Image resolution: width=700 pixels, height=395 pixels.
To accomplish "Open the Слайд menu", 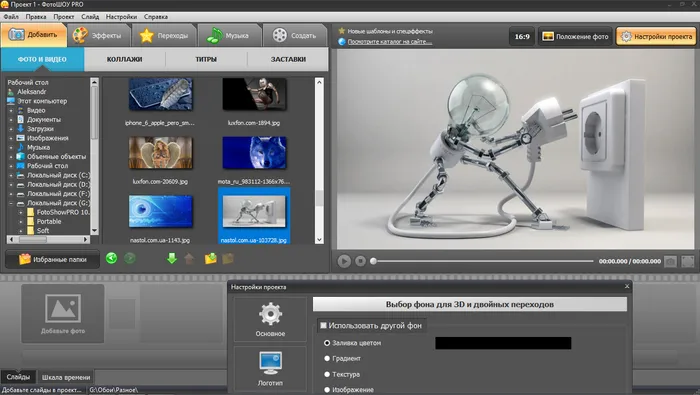I will click(x=90, y=17).
